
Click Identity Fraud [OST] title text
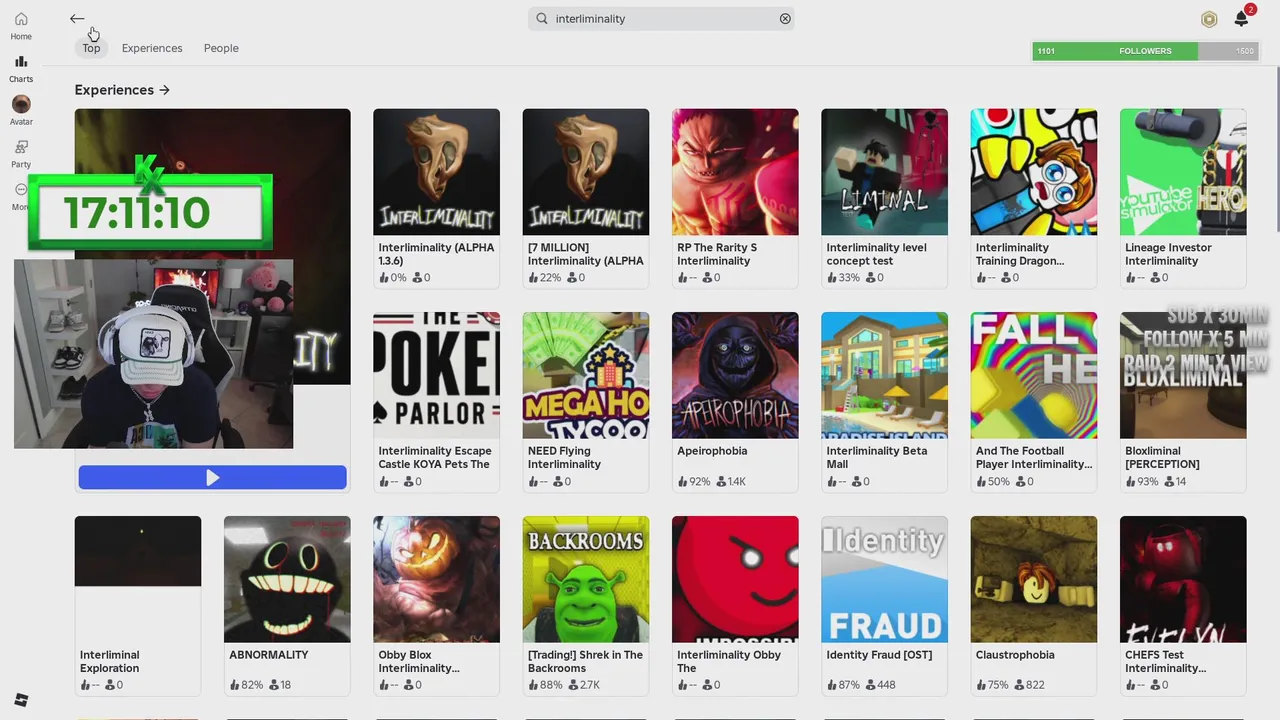point(879,655)
